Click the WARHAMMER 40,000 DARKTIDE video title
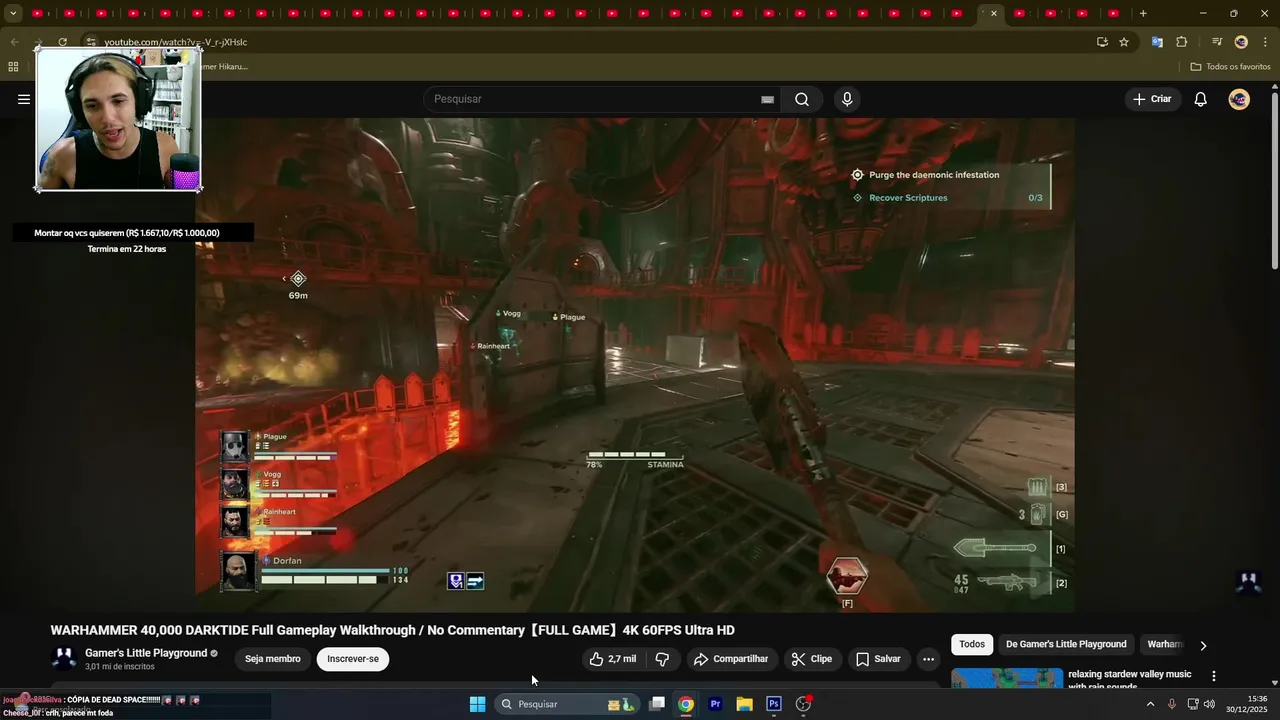 (393, 630)
